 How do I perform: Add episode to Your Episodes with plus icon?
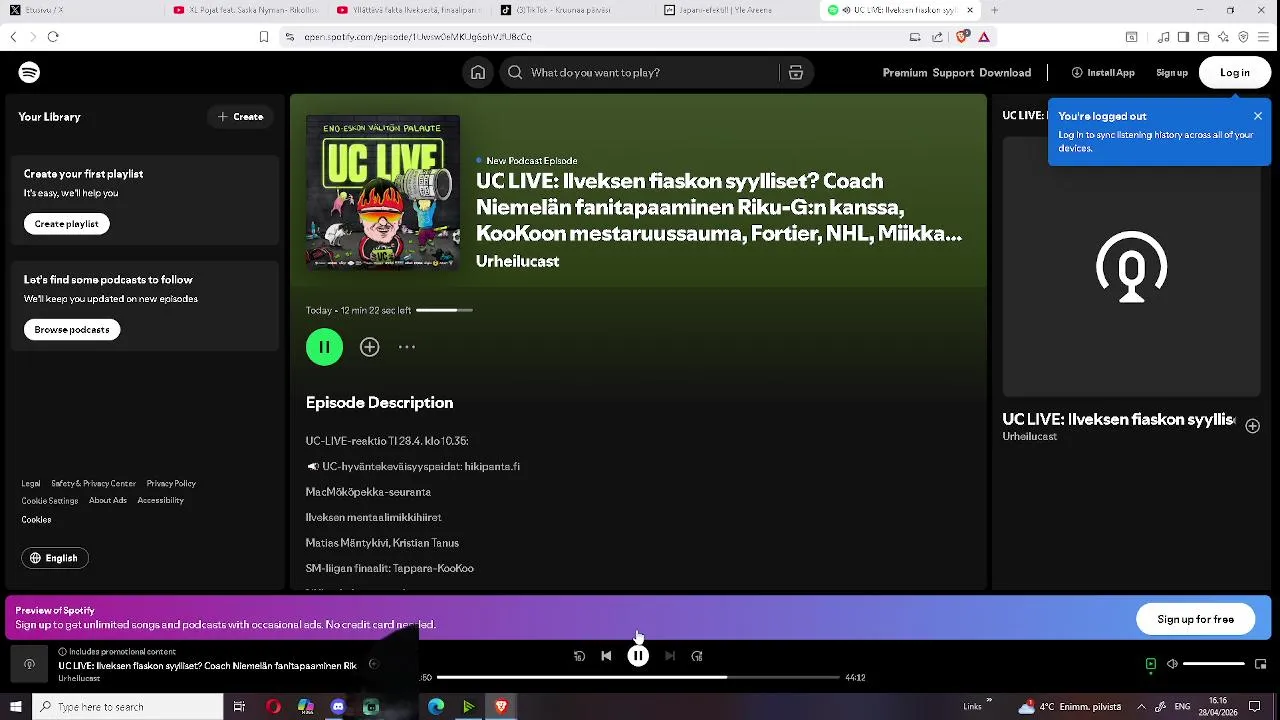coord(370,347)
